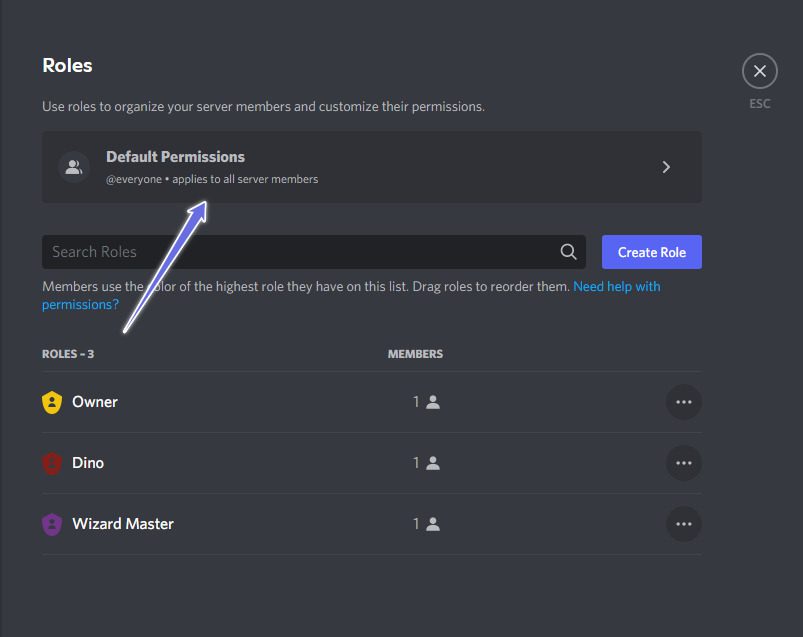
Task: Click the ESC label under the close button
Action: pyautogui.click(x=759, y=104)
